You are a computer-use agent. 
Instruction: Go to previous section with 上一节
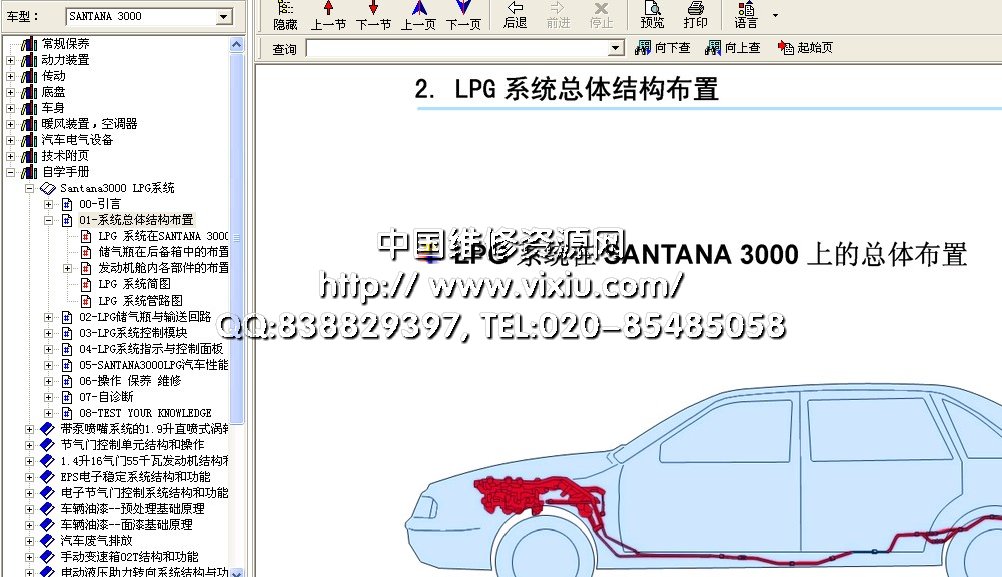[x=328, y=14]
